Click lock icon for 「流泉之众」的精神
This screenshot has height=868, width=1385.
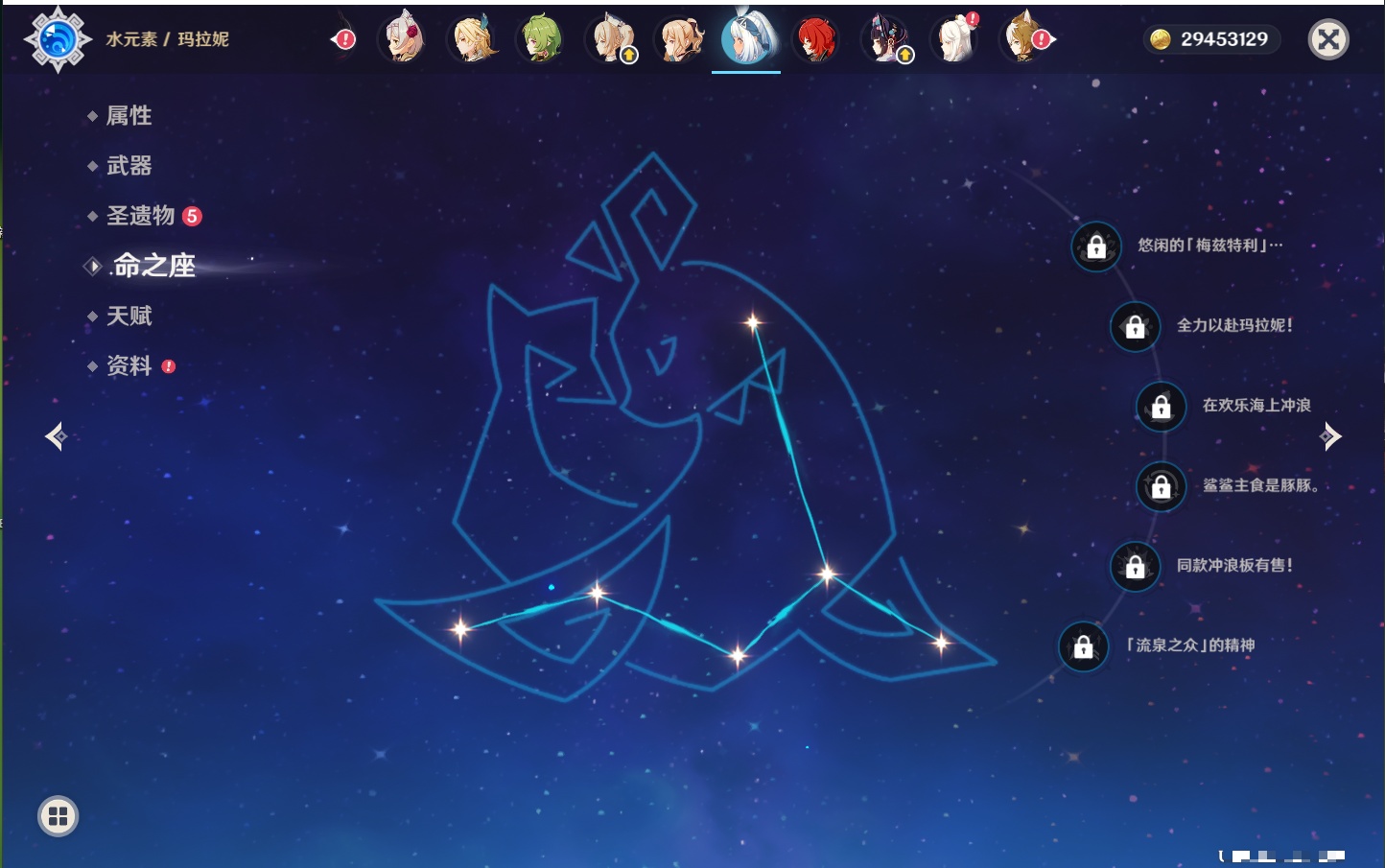coord(1083,646)
